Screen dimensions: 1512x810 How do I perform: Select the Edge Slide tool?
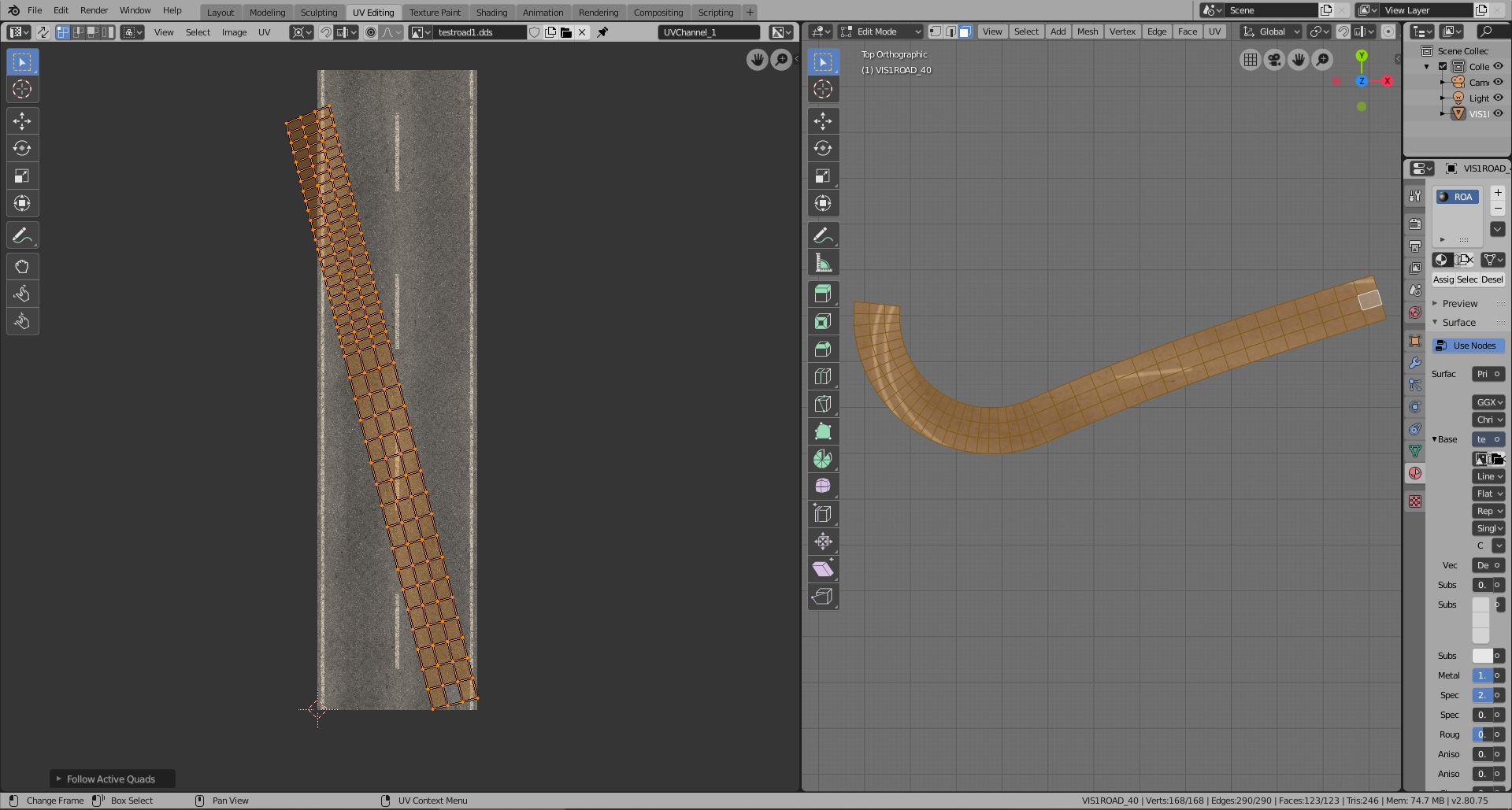823,514
